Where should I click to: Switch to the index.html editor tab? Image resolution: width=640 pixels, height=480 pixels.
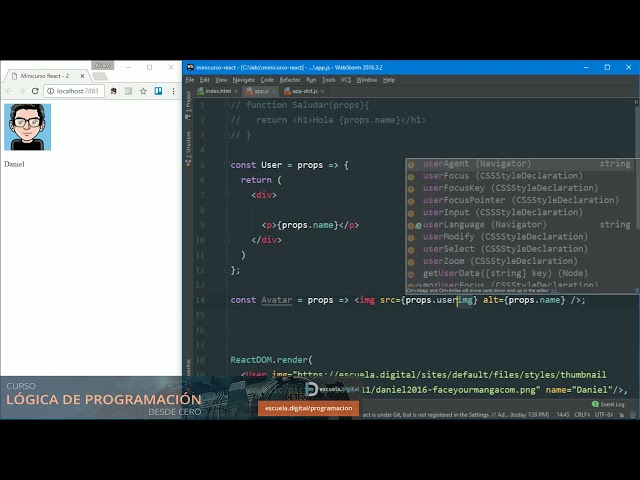218,91
